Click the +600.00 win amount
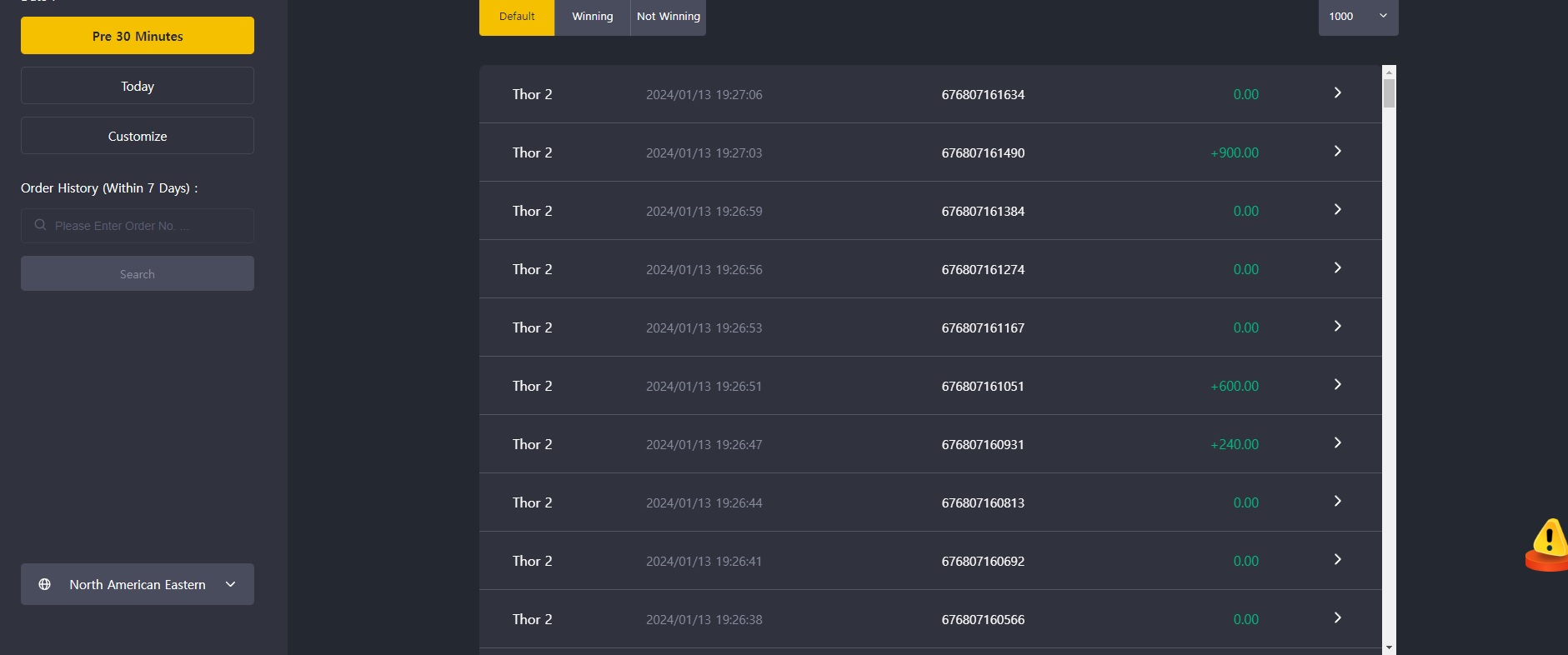This screenshot has width=1568, height=655. [1235, 387]
